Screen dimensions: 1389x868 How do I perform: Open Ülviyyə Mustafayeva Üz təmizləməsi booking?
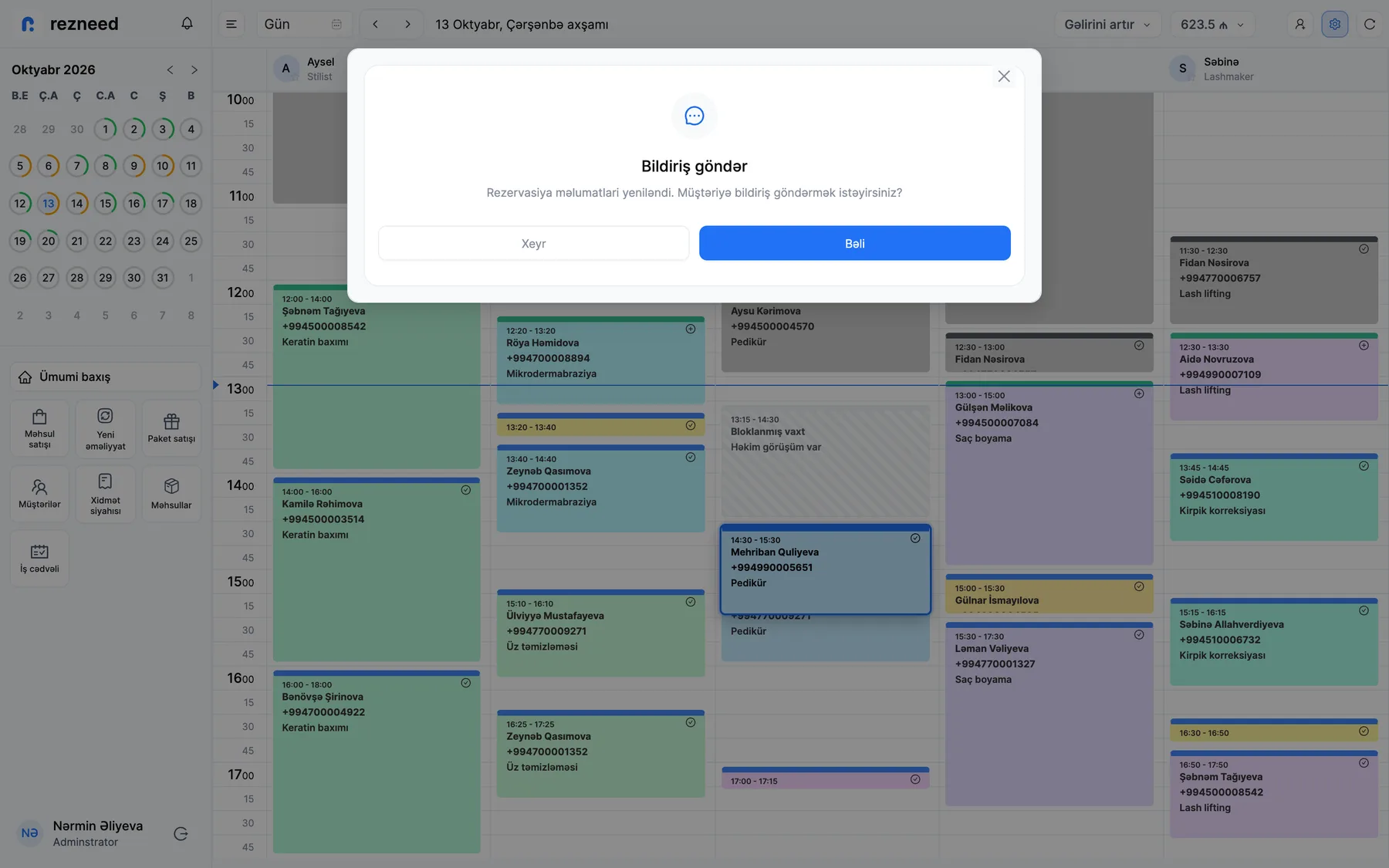click(600, 633)
